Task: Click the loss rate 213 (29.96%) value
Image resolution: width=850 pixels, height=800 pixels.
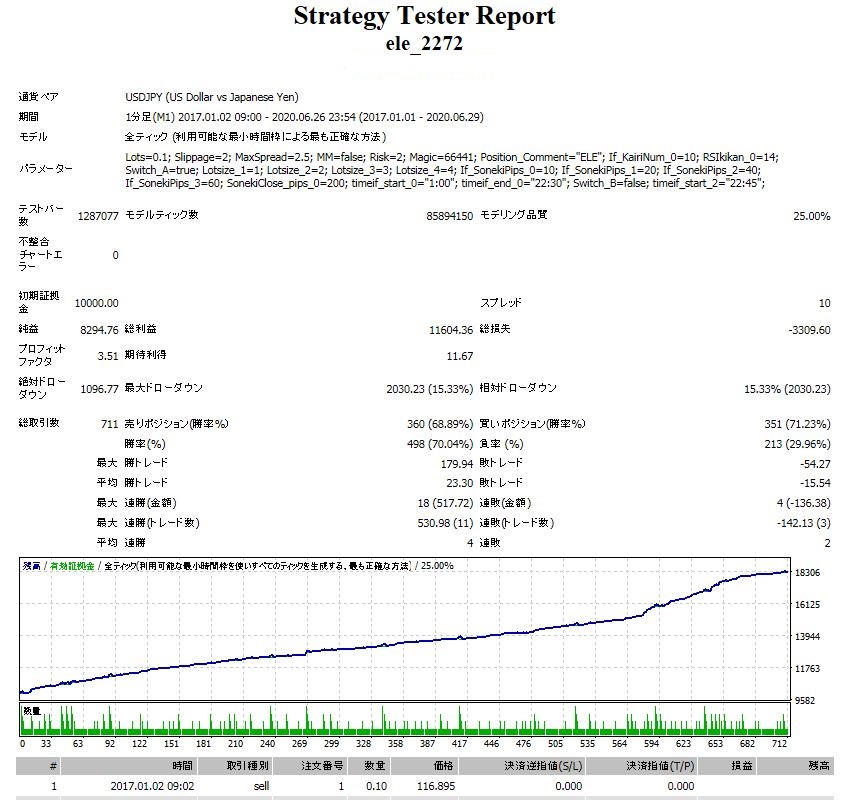Action: 797,444
